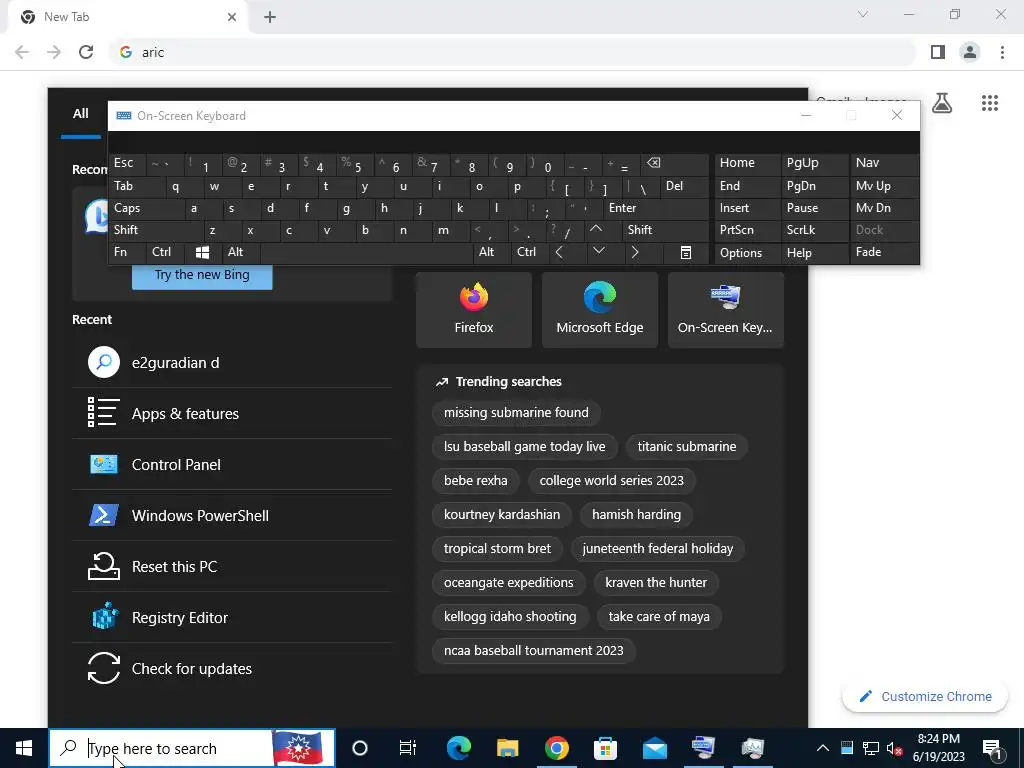Open Mail app from taskbar

pyautogui.click(x=654, y=748)
